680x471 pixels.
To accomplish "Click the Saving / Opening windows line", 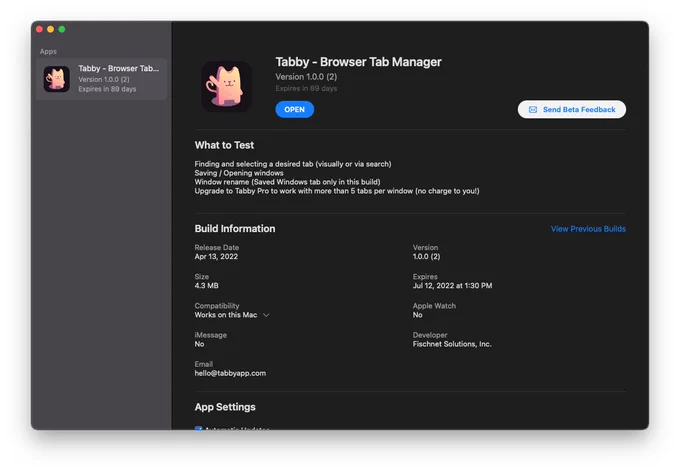I will click(x=239, y=173).
